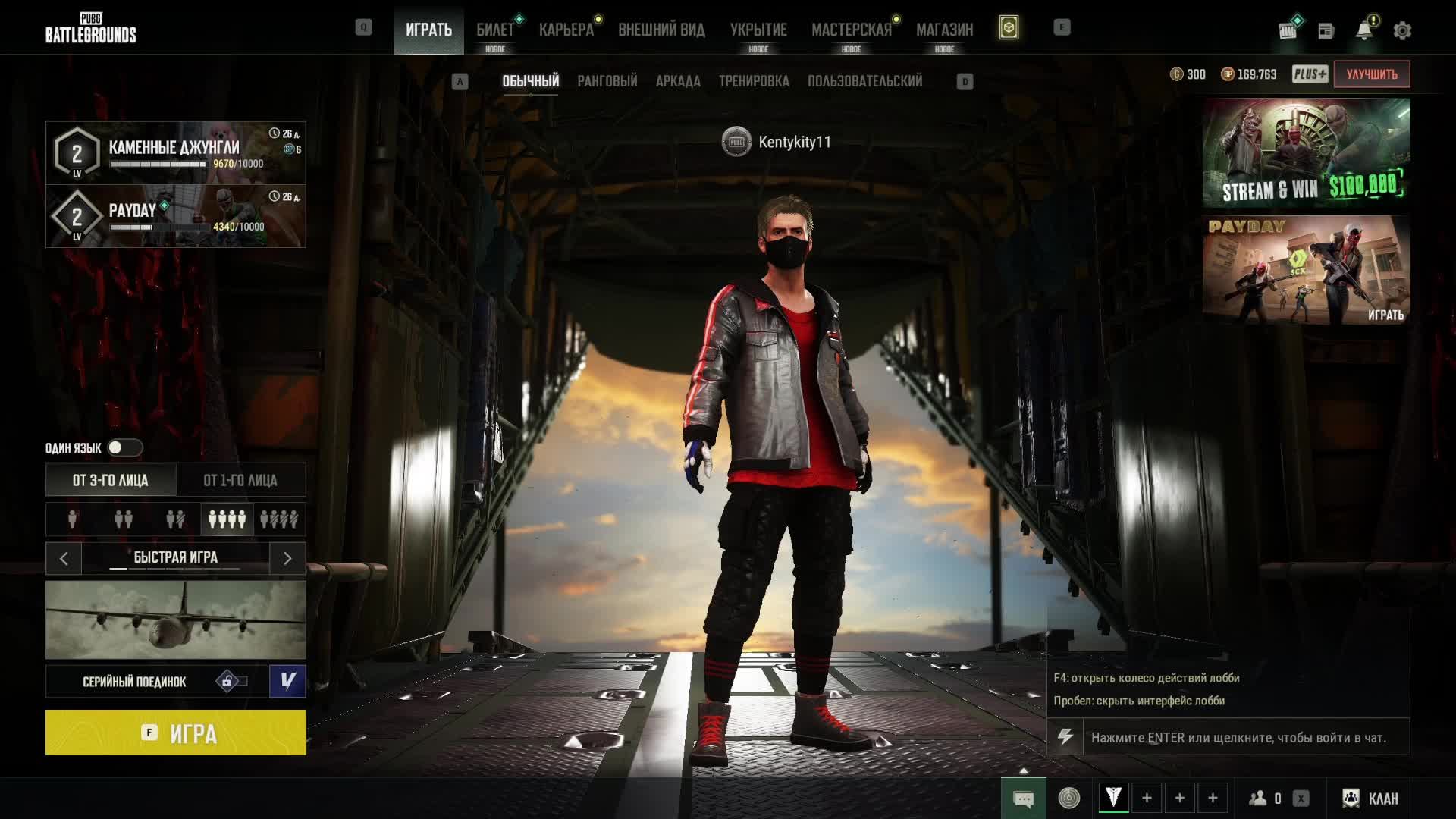Click Играть on the Payday banner
Viewport: 1456px width, 819px height.
tap(1385, 315)
